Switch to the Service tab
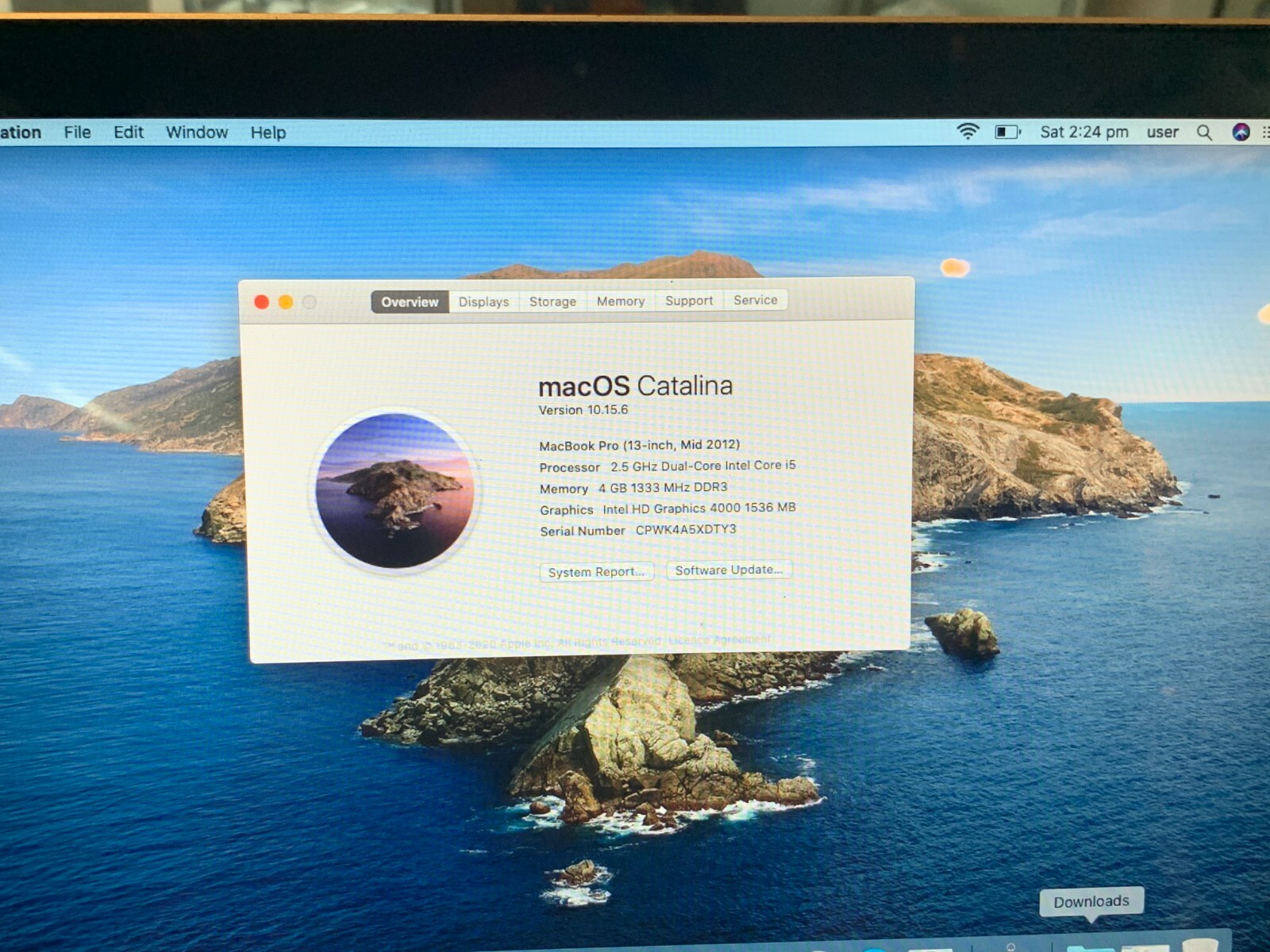1270x952 pixels. (756, 300)
